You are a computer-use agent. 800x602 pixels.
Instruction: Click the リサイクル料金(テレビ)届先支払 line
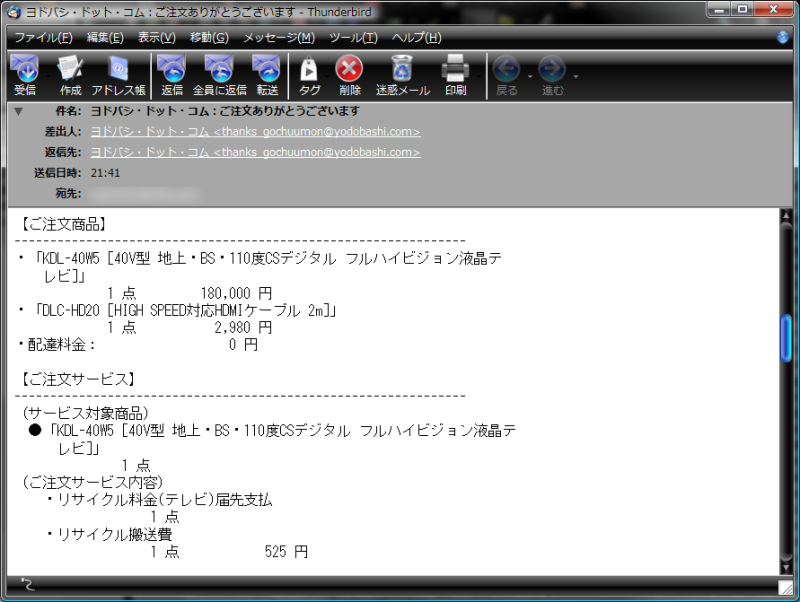[160, 499]
